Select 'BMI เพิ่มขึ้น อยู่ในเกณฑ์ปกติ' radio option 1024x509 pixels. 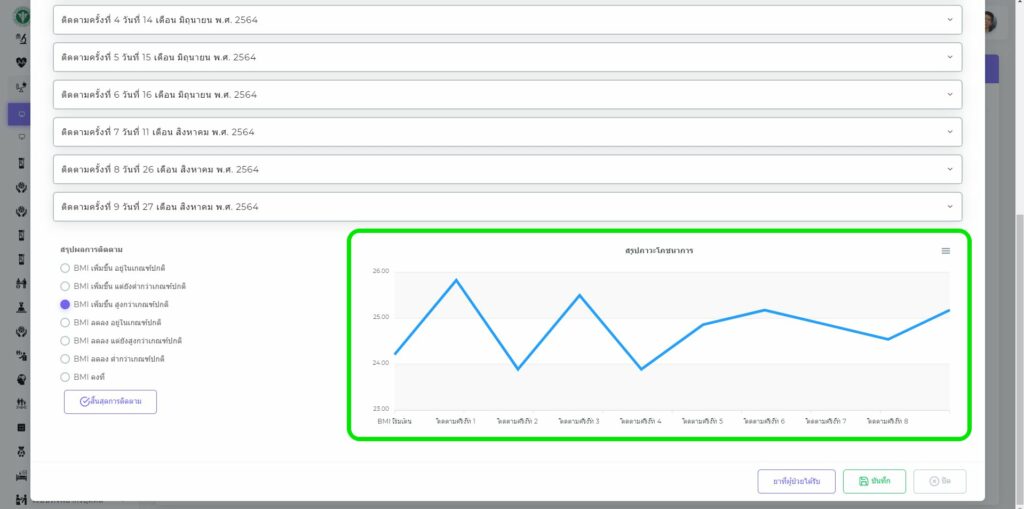click(x=65, y=268)
